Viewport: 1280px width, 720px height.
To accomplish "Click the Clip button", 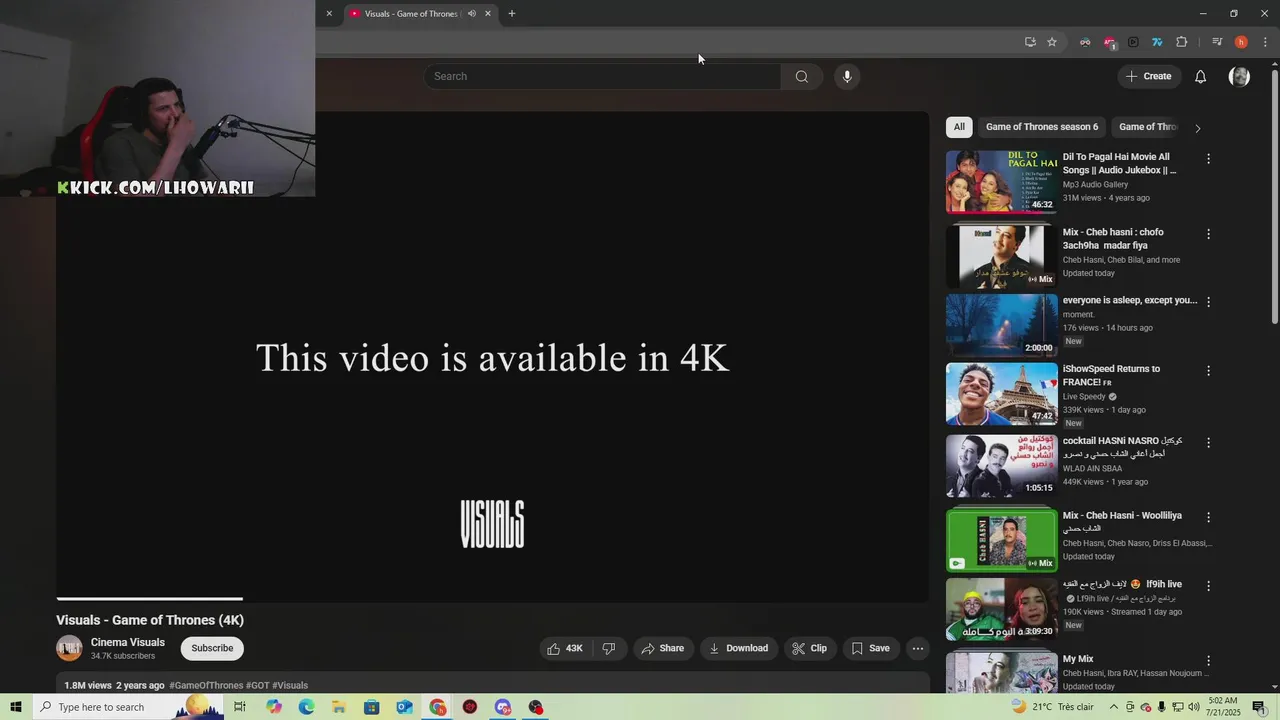I will (x=809, y=649).
